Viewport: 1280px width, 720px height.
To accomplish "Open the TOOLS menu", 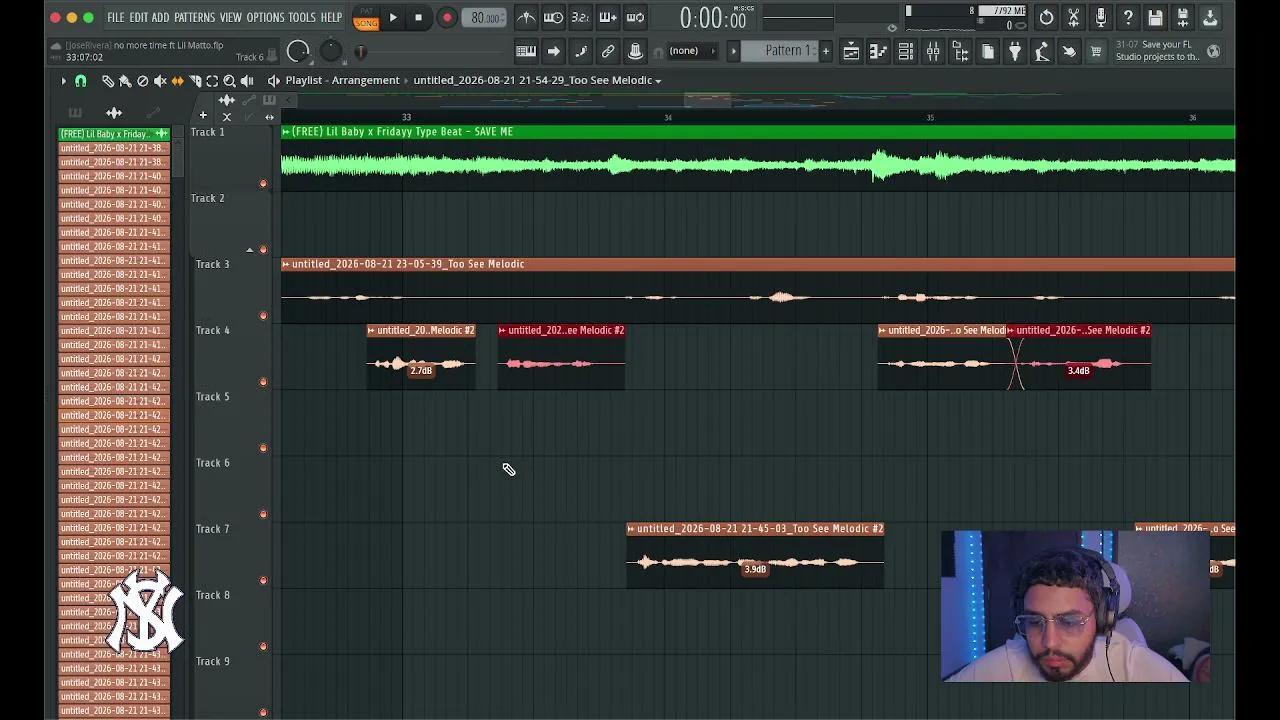I will (302, 17).
